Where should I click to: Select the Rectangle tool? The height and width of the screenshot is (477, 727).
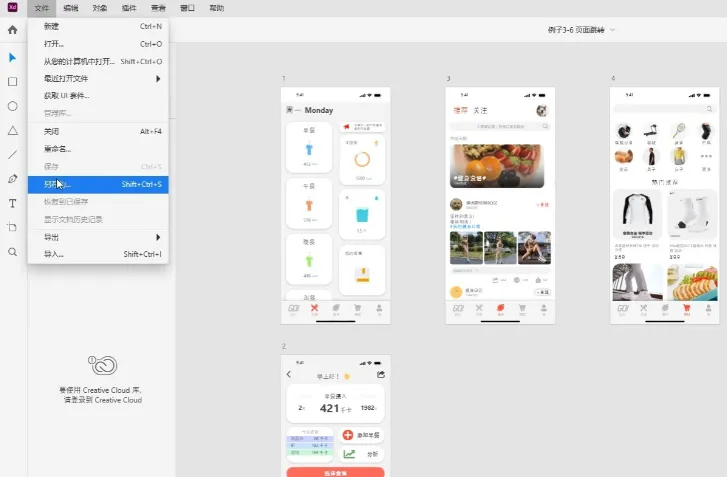pyautogui.click(x=13, y=82)
